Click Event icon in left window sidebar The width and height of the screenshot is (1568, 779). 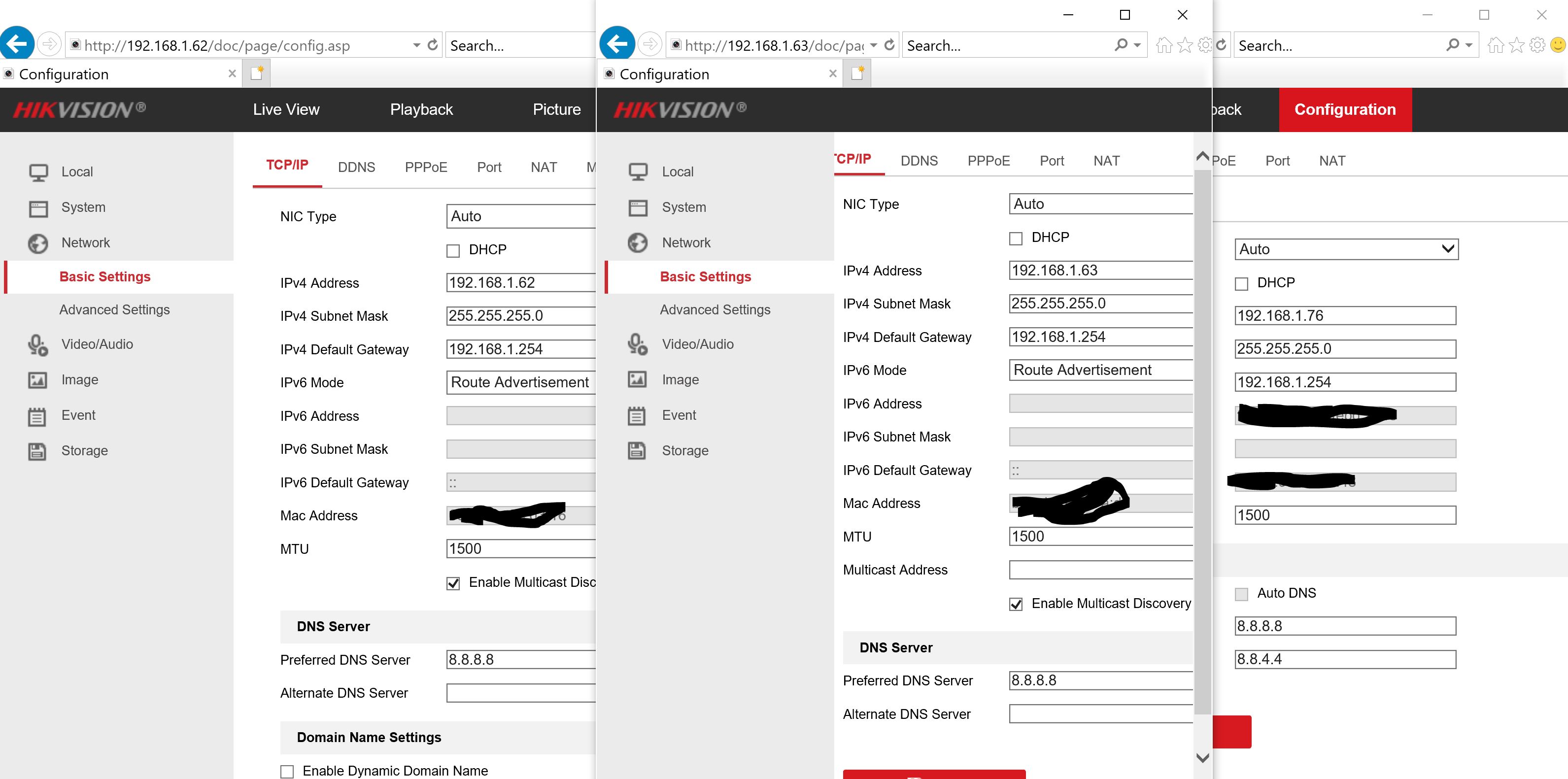[x=37, y=416]
